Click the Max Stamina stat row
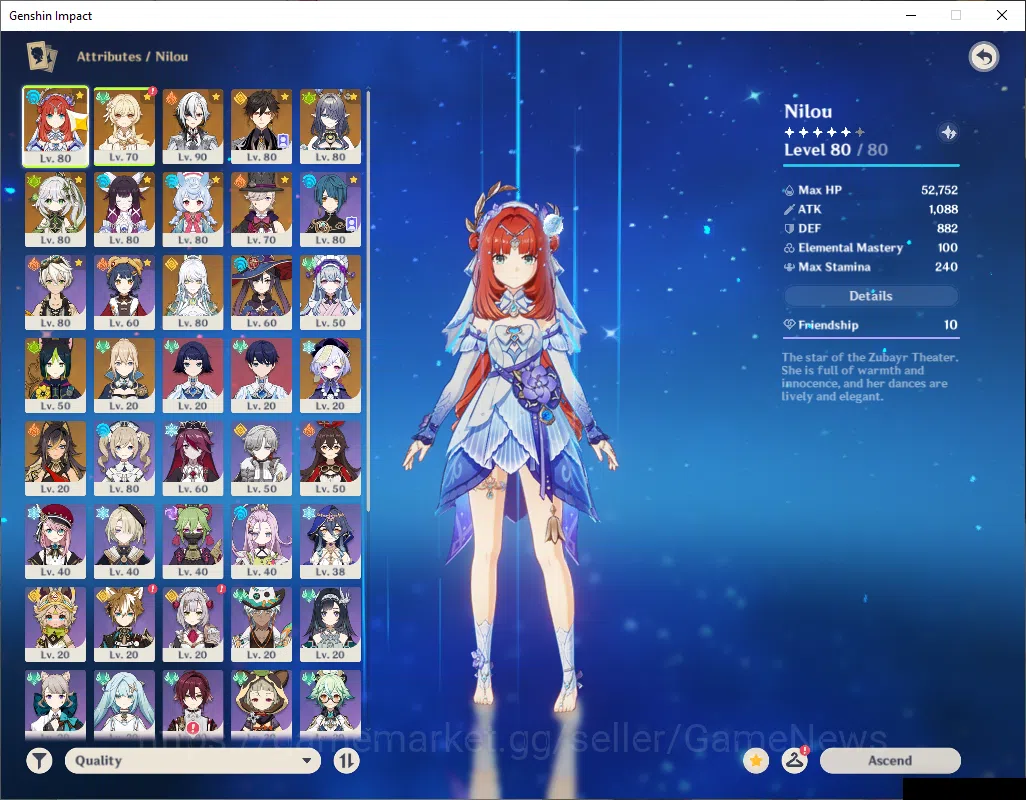 point(871,267)
